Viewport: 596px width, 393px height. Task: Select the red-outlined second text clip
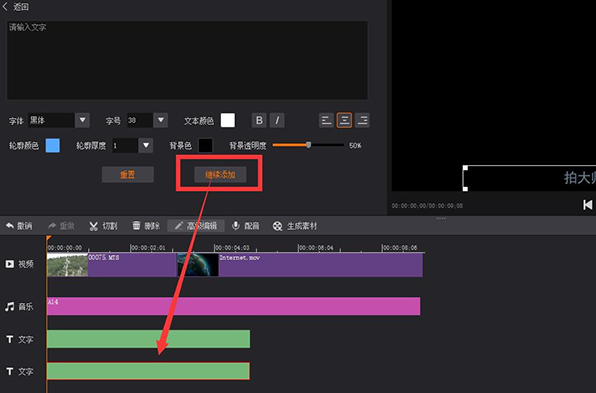point(149,371)
